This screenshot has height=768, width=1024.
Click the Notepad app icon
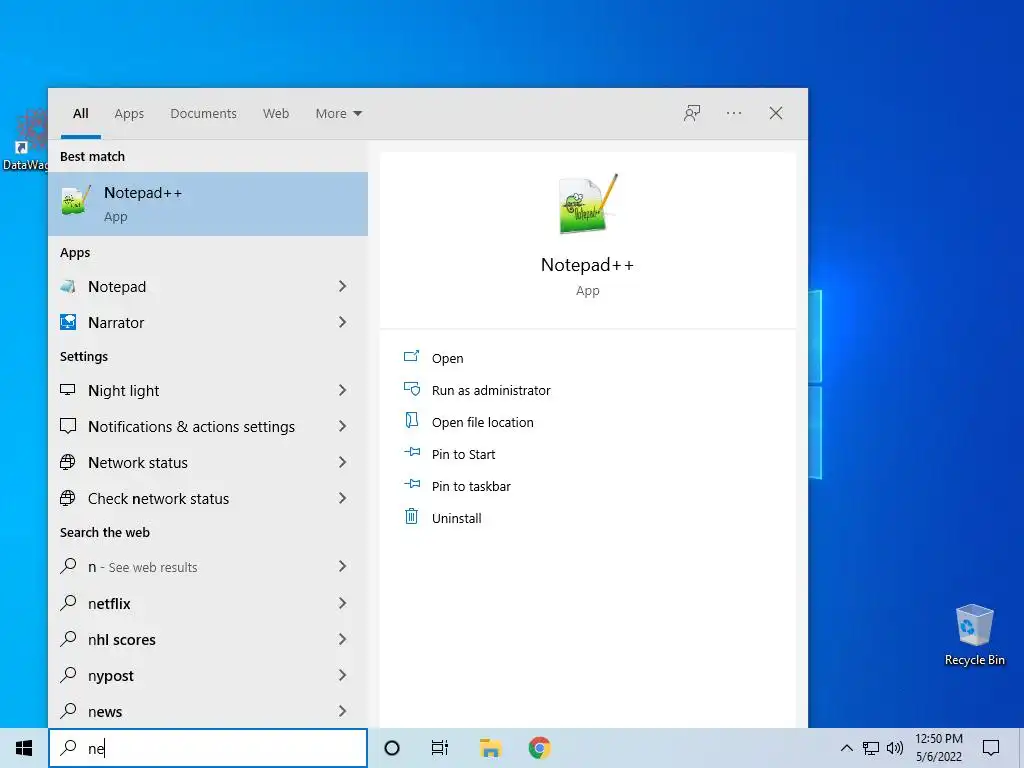(68, 287)
